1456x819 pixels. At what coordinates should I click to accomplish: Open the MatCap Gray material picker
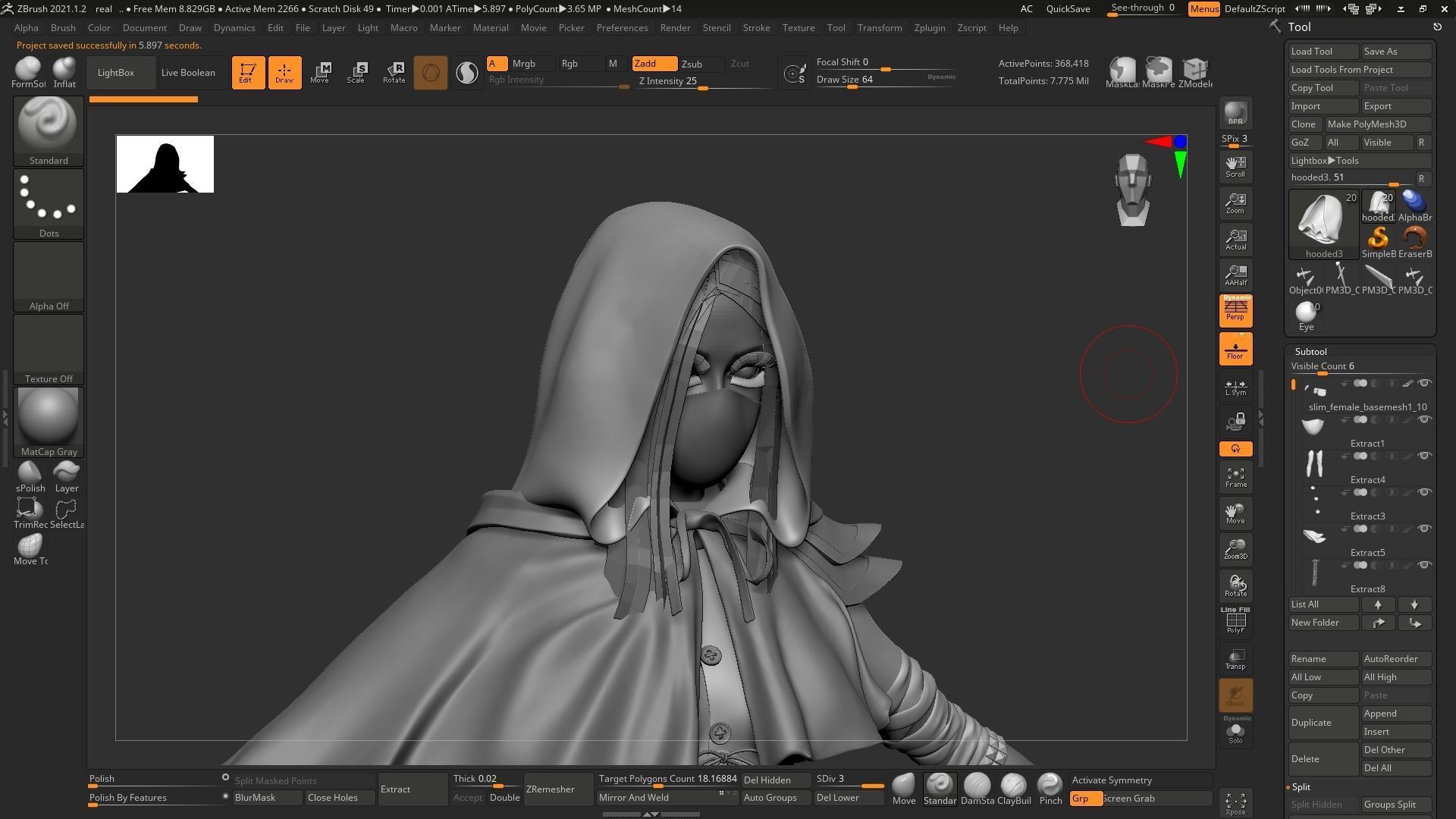(49, 422)
